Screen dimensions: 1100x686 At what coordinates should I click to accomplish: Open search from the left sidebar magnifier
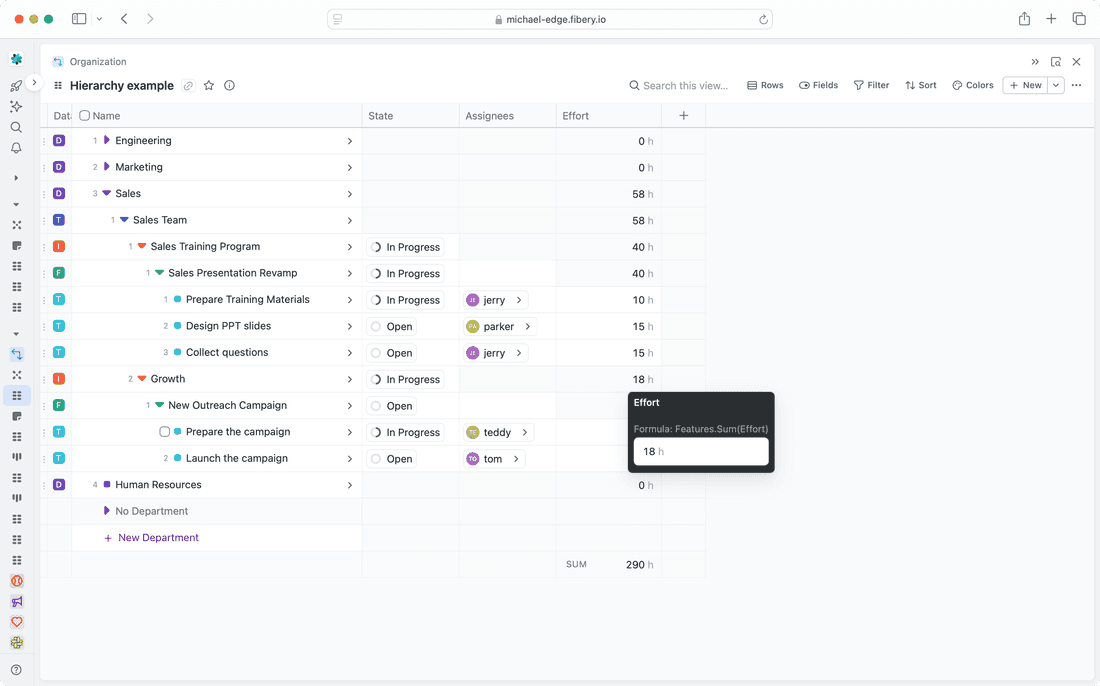point(16,127)
